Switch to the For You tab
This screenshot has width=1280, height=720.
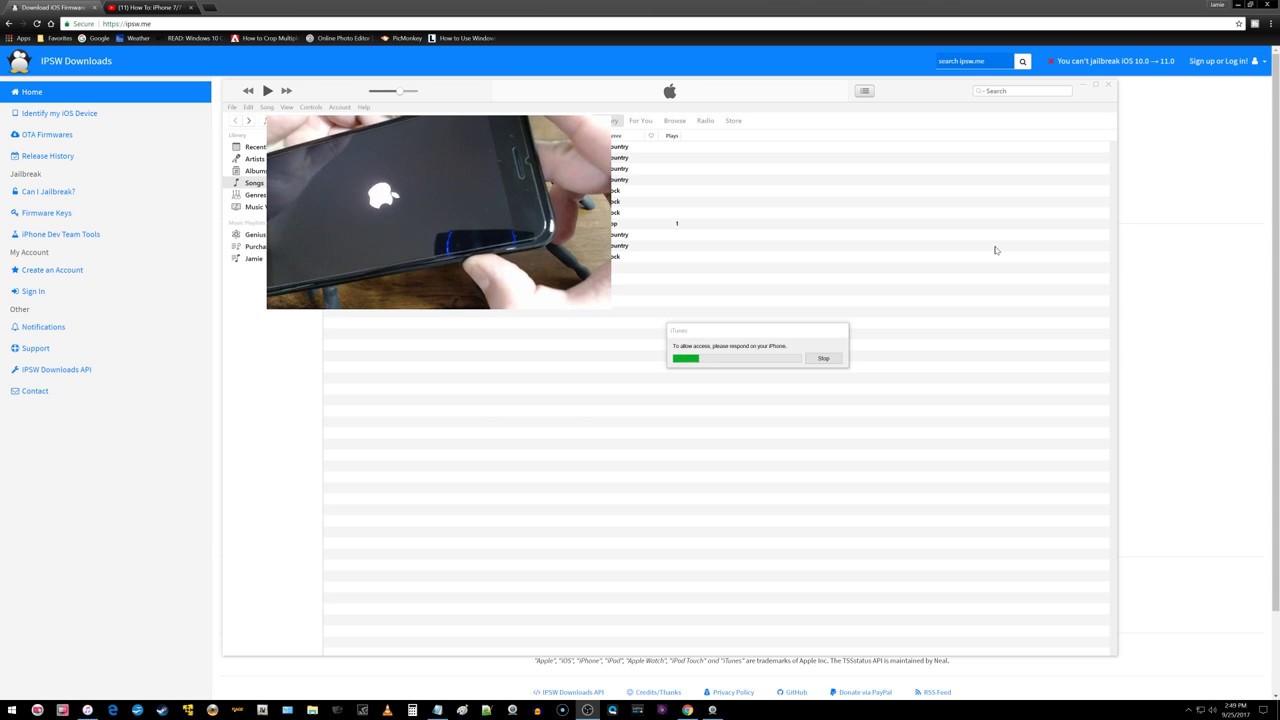[x=641, y=121]
